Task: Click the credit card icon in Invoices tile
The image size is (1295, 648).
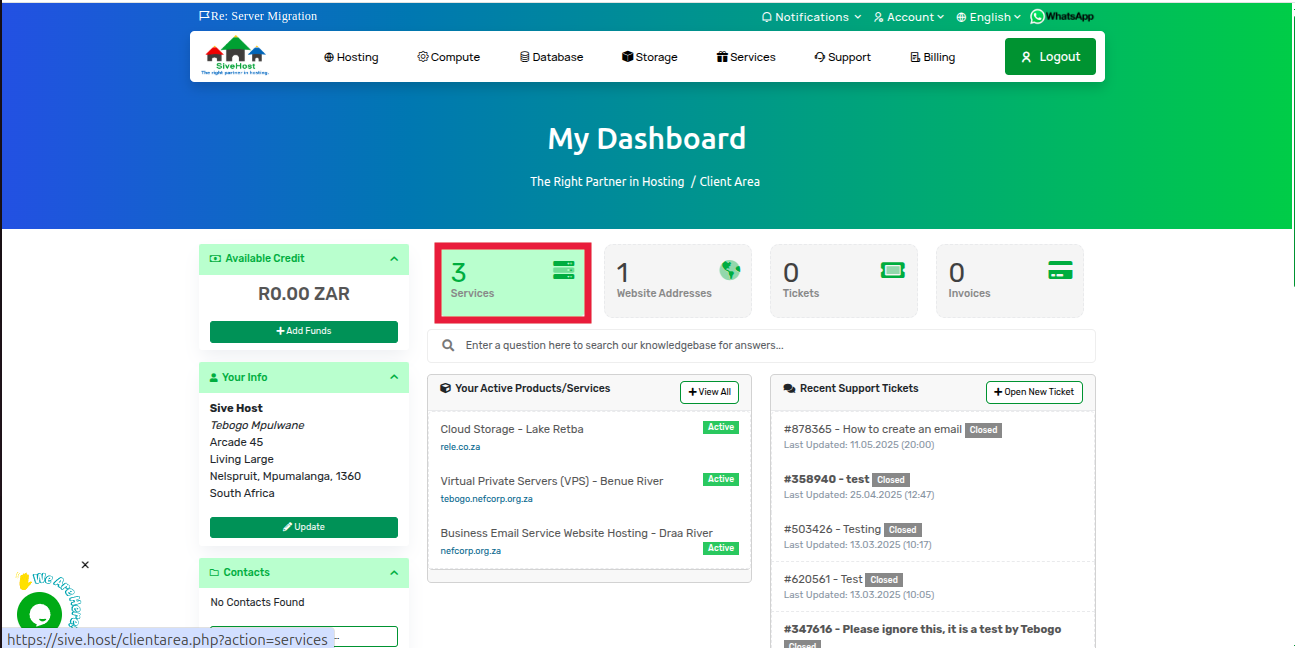Action: (1060, 270)
